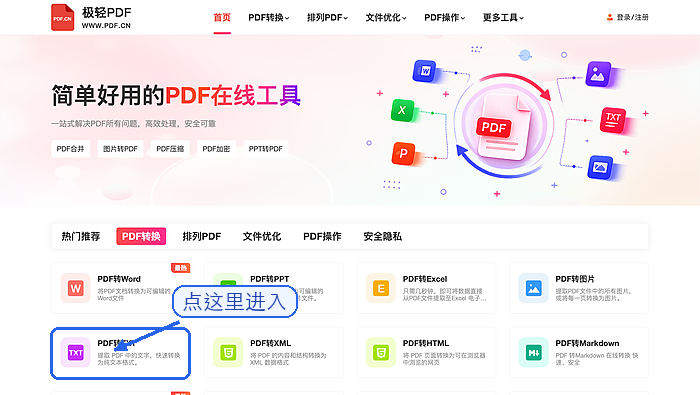Select the 文件优化 category tab
This screenshot has height=395, width=700.
tap(262, 236)
